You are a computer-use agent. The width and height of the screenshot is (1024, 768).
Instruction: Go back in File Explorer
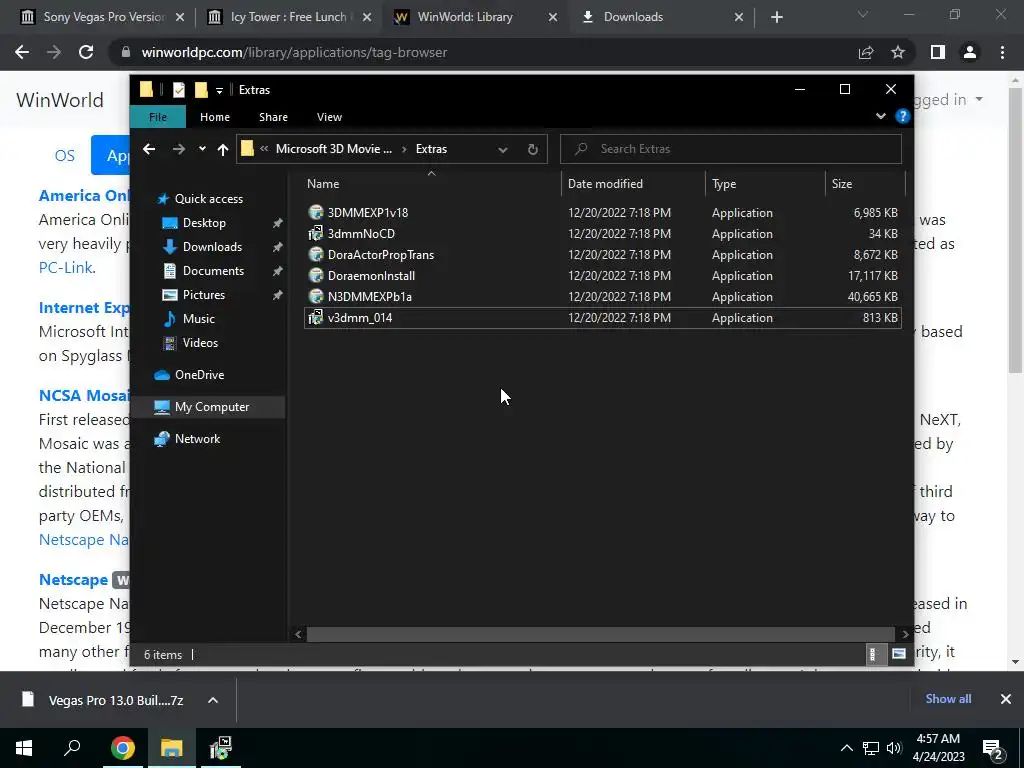pos(149,149)
